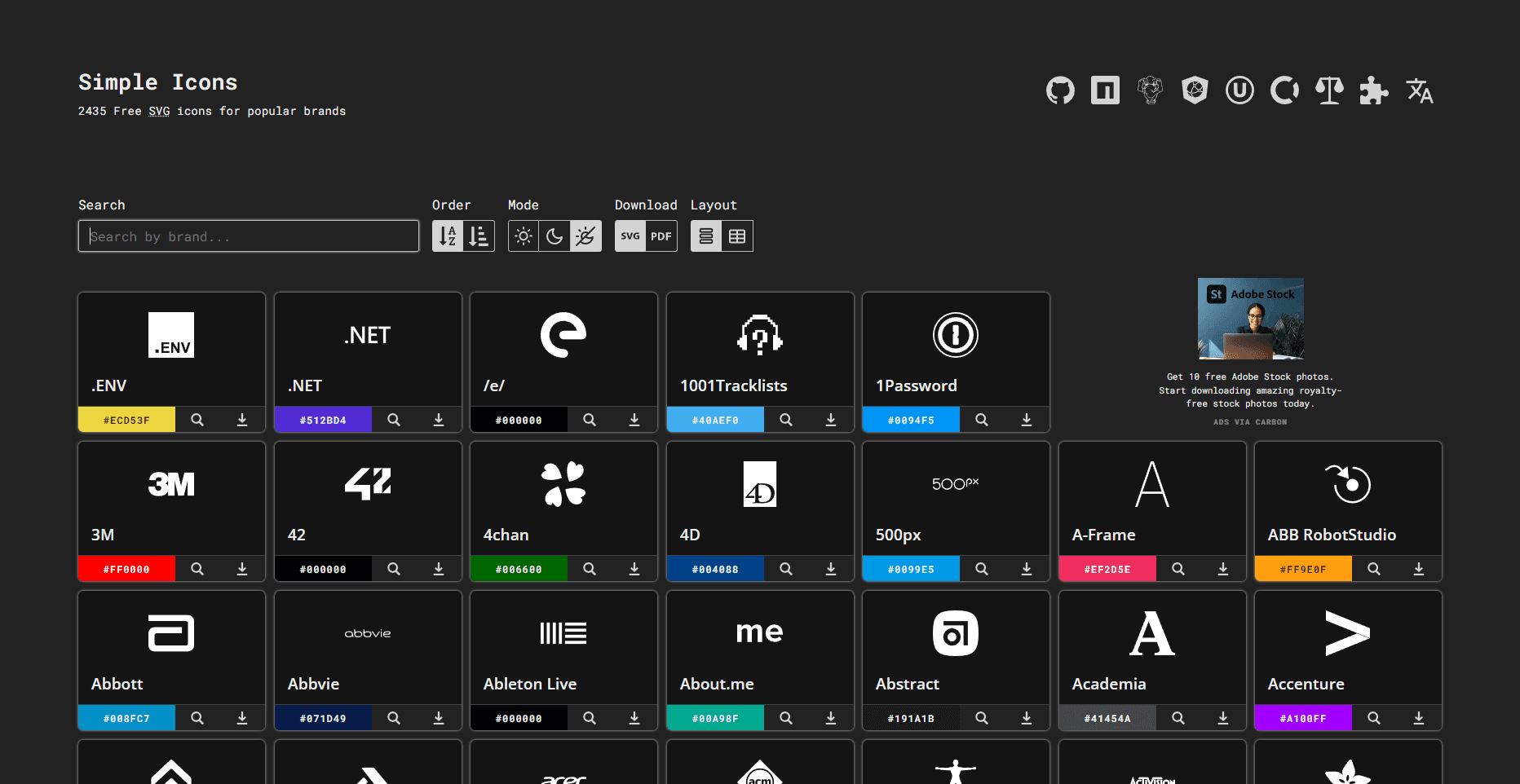This screenshot has height=784, width=1520.
Task: Download the Abstract icon
Action: click(1027, 718)
